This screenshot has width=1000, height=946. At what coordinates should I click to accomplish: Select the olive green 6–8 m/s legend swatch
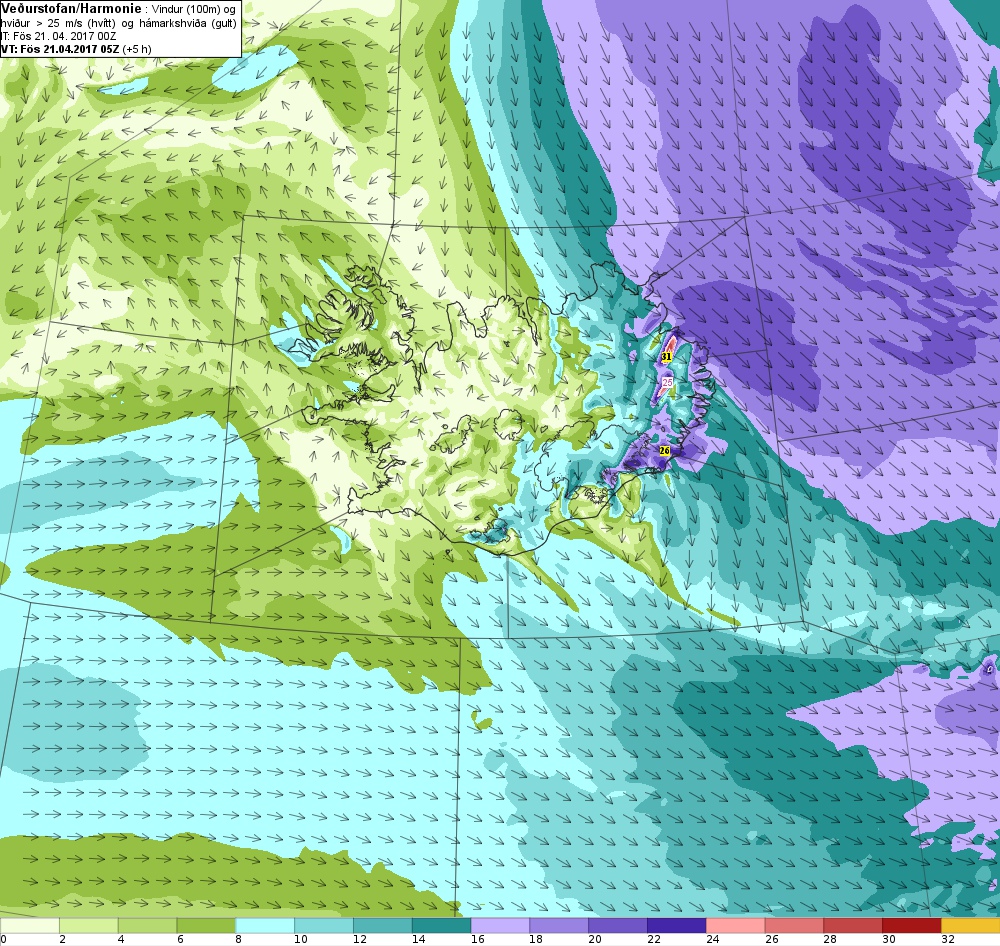pos(206,925)
